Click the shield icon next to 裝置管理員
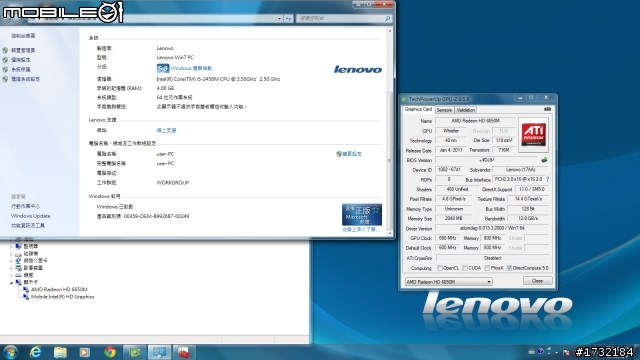This screenshot has width=640, height=360. [x=5, y=50]
